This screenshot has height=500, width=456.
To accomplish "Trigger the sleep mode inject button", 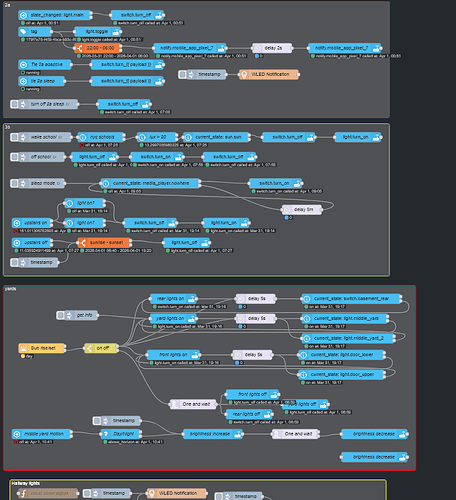I will tap(14, 183).
